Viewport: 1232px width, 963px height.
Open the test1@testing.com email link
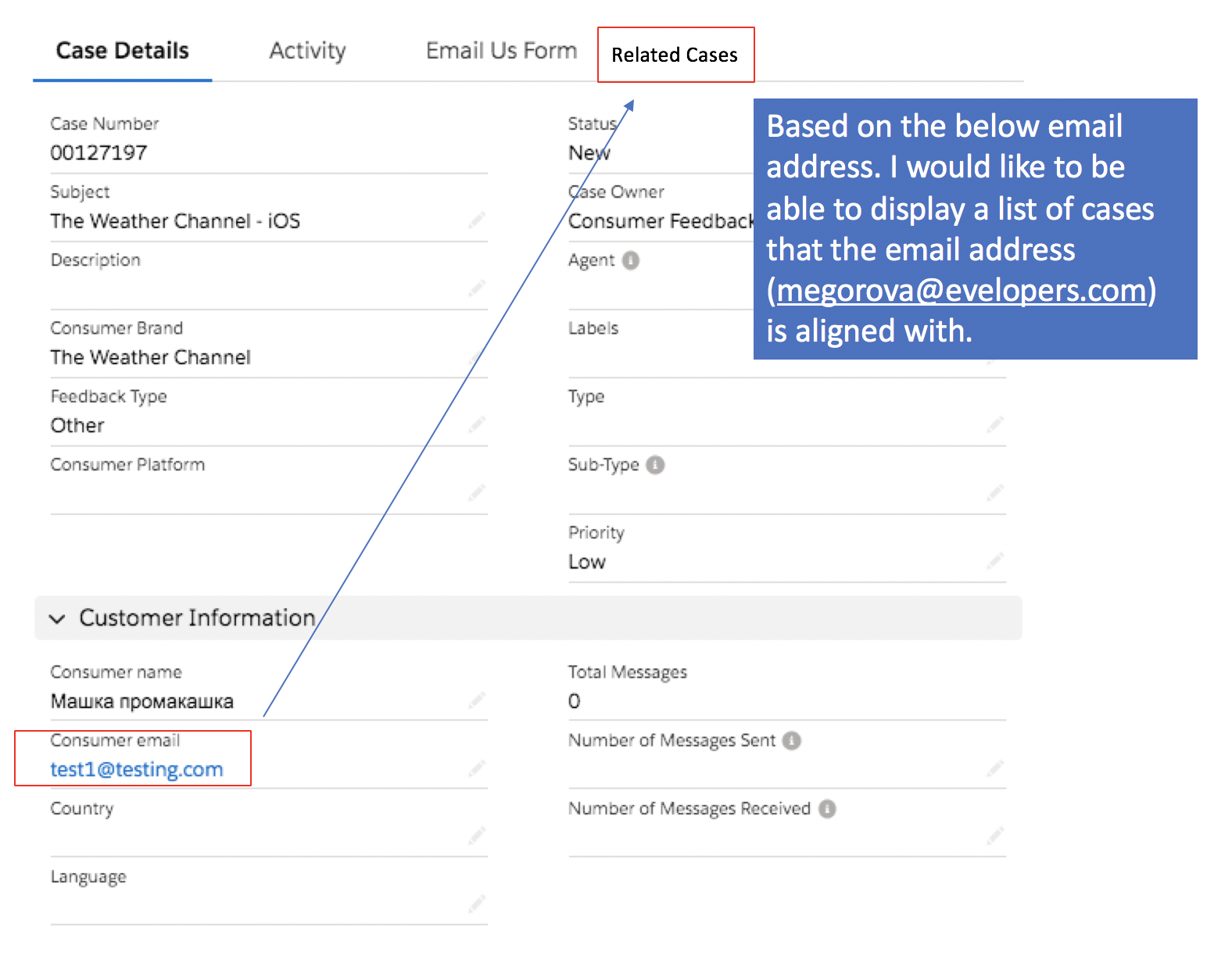[x=137, y=770]
